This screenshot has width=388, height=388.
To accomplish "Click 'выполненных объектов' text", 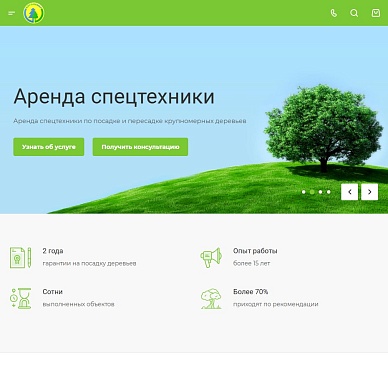I will click(x=79, y=304).
